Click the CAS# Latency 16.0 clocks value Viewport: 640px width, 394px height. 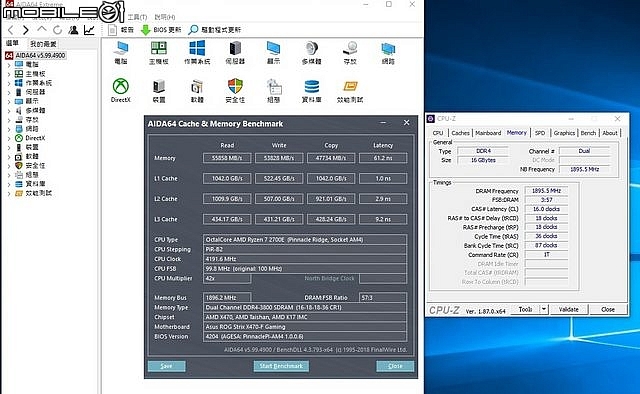(546, 209)
